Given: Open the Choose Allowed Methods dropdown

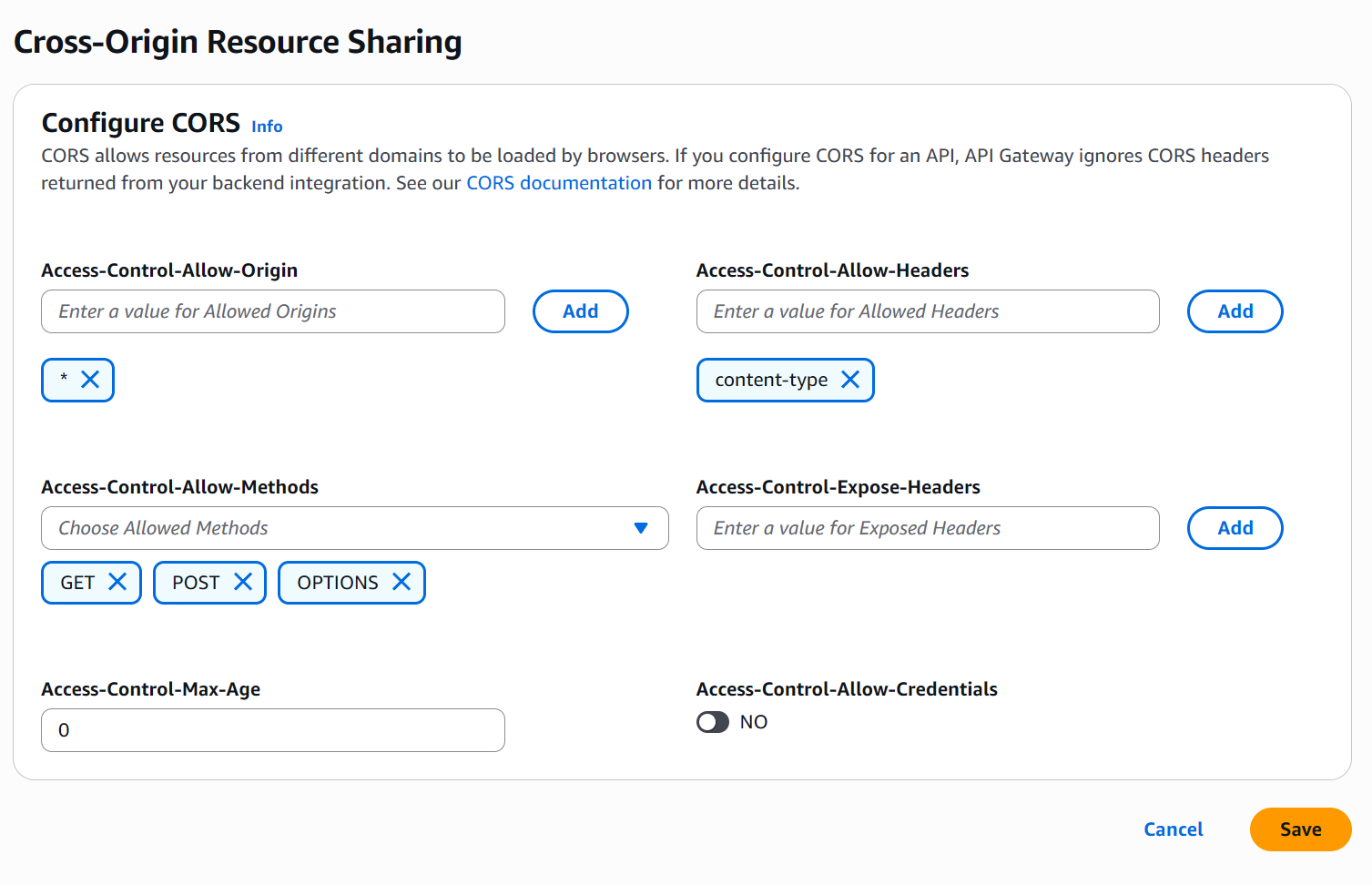Looking at the screenshot, I should (x=337, y=528).
